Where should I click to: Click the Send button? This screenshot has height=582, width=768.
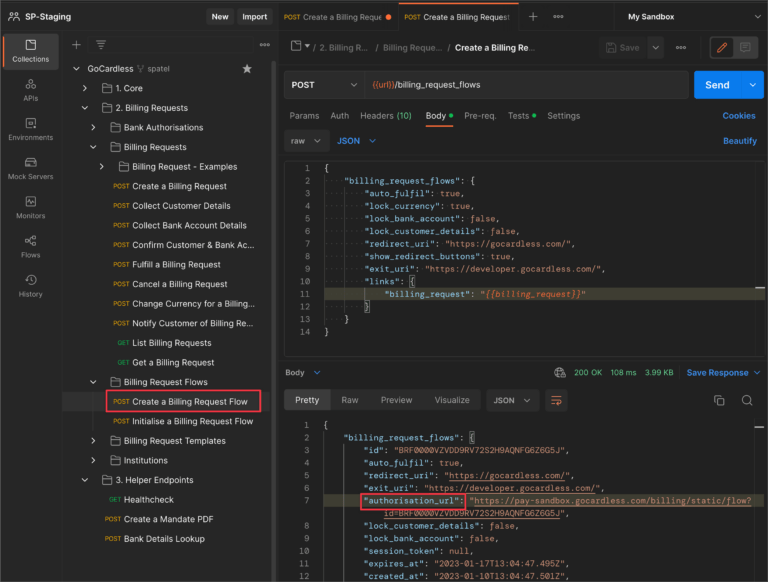coord(717,85)
